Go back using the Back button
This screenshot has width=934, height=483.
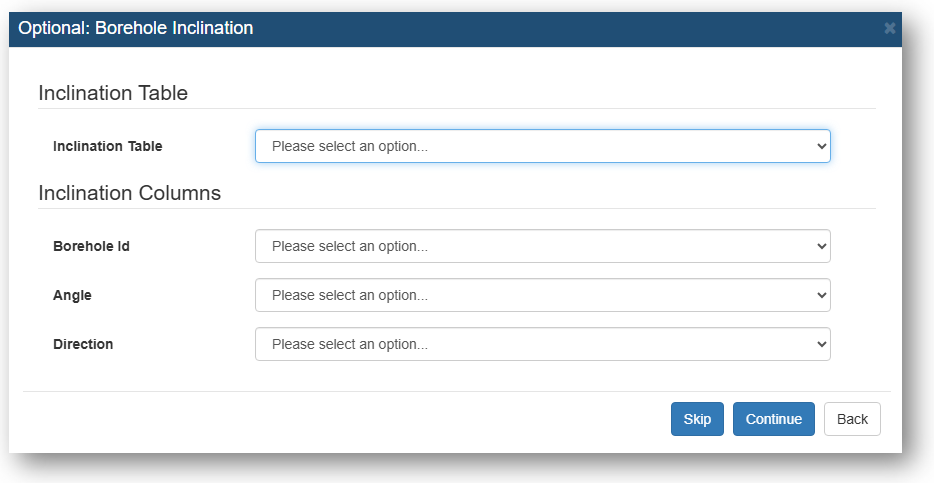point(852,419)
